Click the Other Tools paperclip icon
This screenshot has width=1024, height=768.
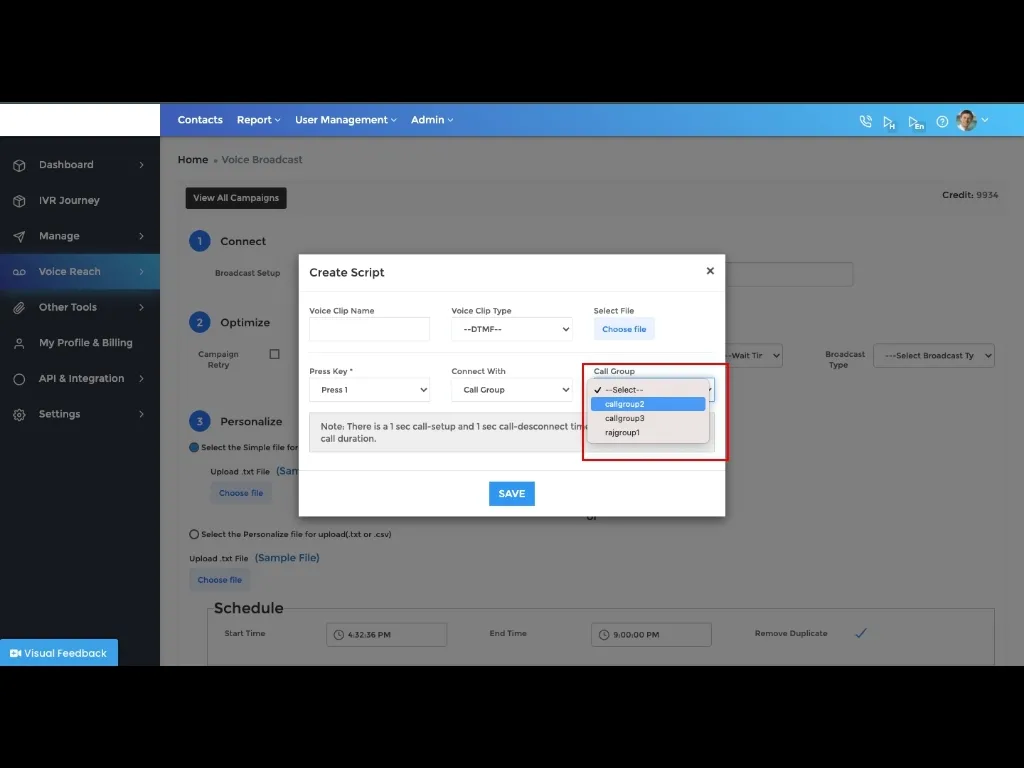(20, 308)
